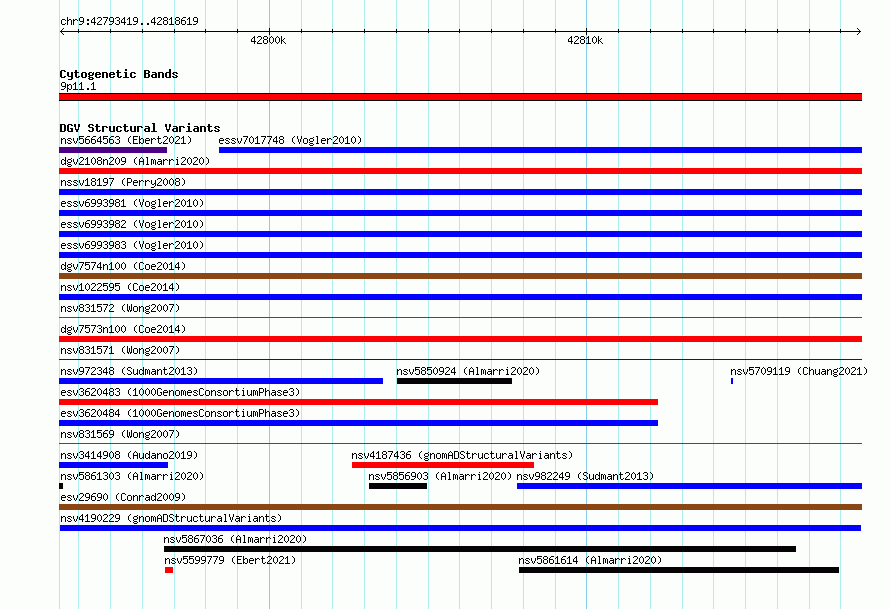Click the 9p11.1 band label

tap(78, 86)
